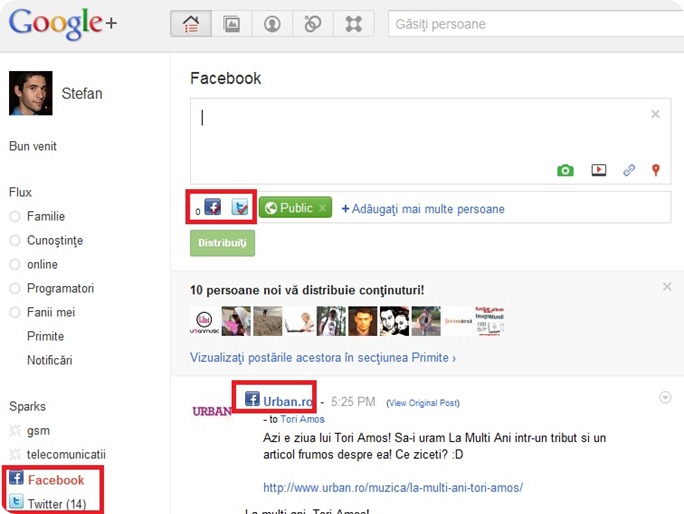Open the urban.ro la-multi-ani-tori-amos URL
The image size is (684, 514).
[x=393, y=487]
